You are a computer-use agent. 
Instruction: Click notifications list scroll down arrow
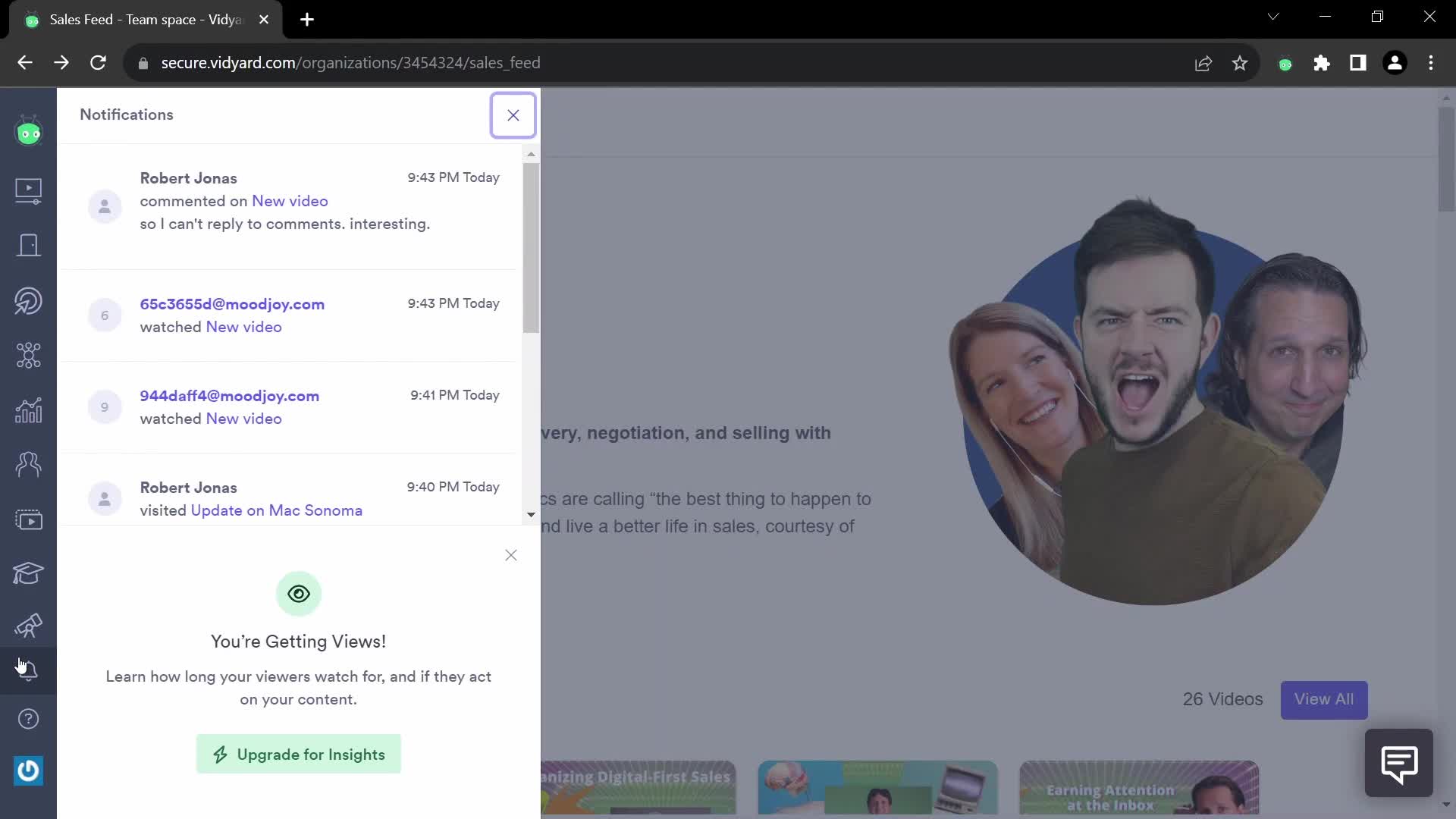pyautogui.click(x=531, y=515)
